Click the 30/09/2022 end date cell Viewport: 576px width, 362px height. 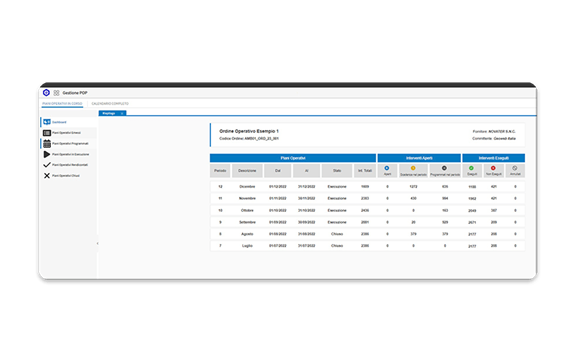point(306,222)
